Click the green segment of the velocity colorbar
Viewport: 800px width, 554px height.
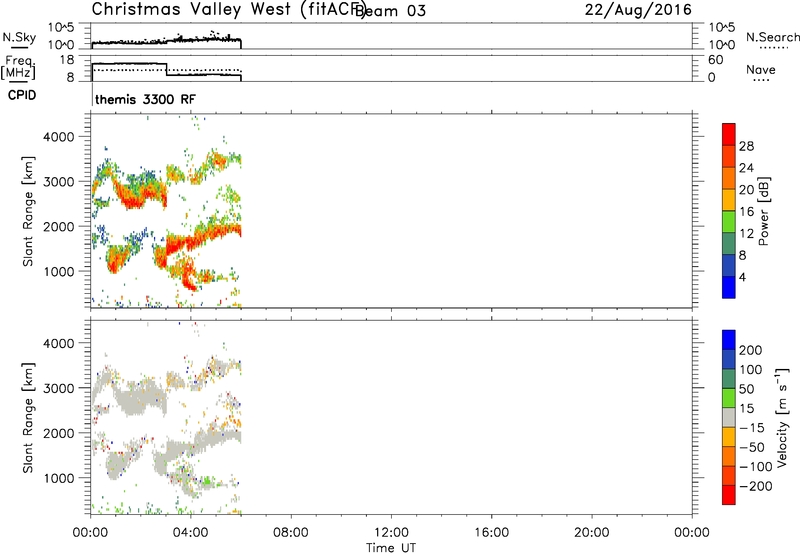click(x=729, y=398)
